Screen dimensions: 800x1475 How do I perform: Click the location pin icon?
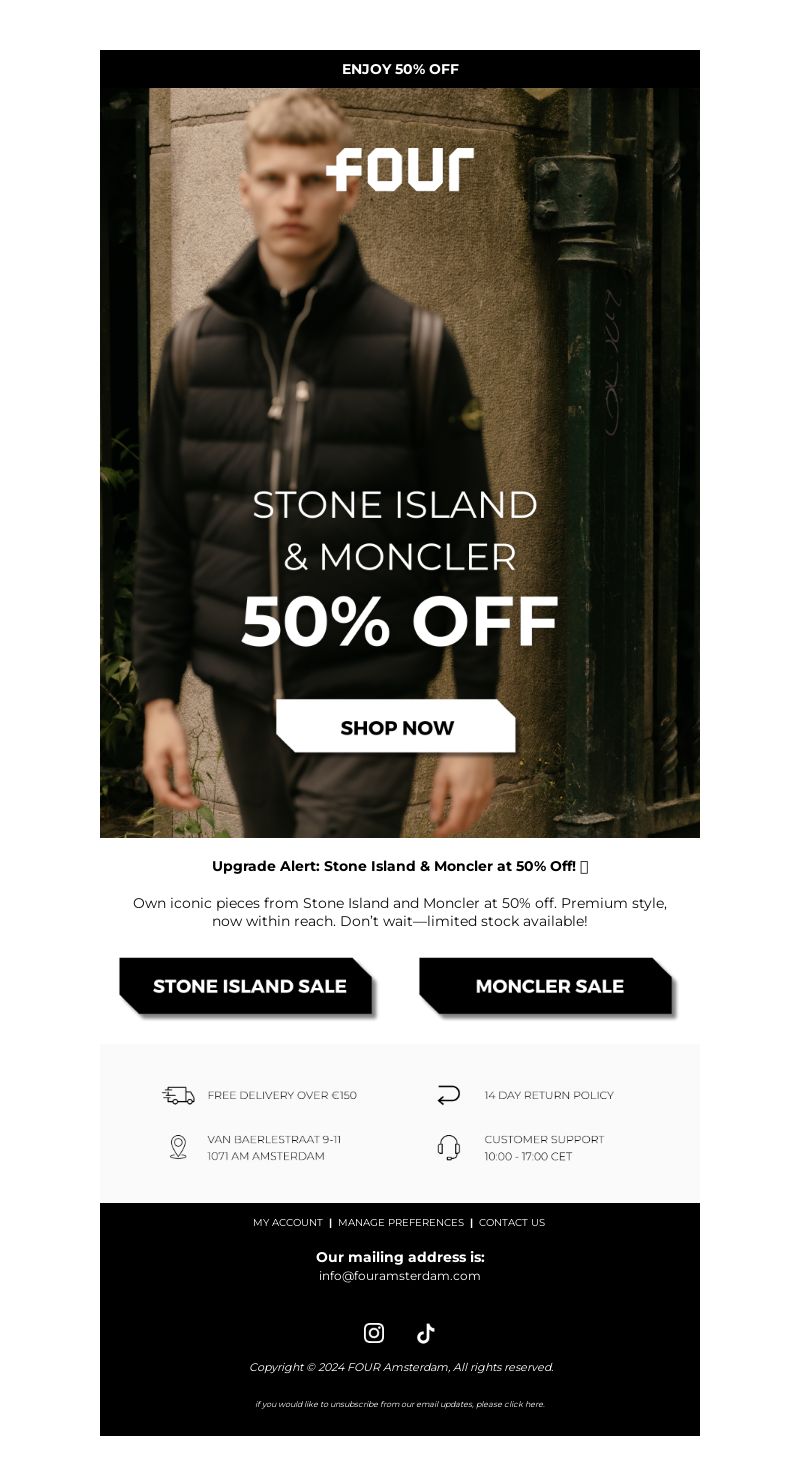click(178, 1147)
